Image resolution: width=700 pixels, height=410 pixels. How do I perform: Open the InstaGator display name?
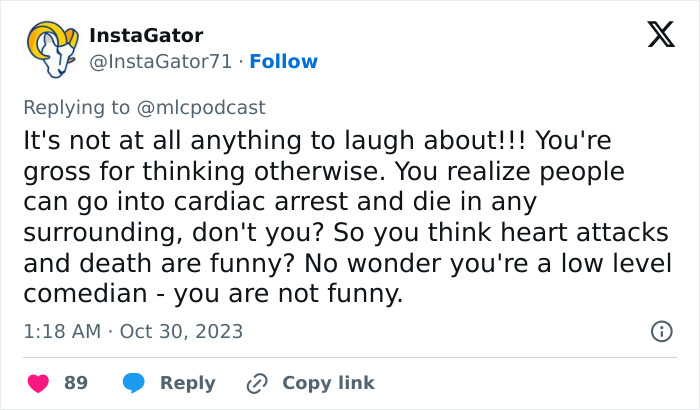146,36
